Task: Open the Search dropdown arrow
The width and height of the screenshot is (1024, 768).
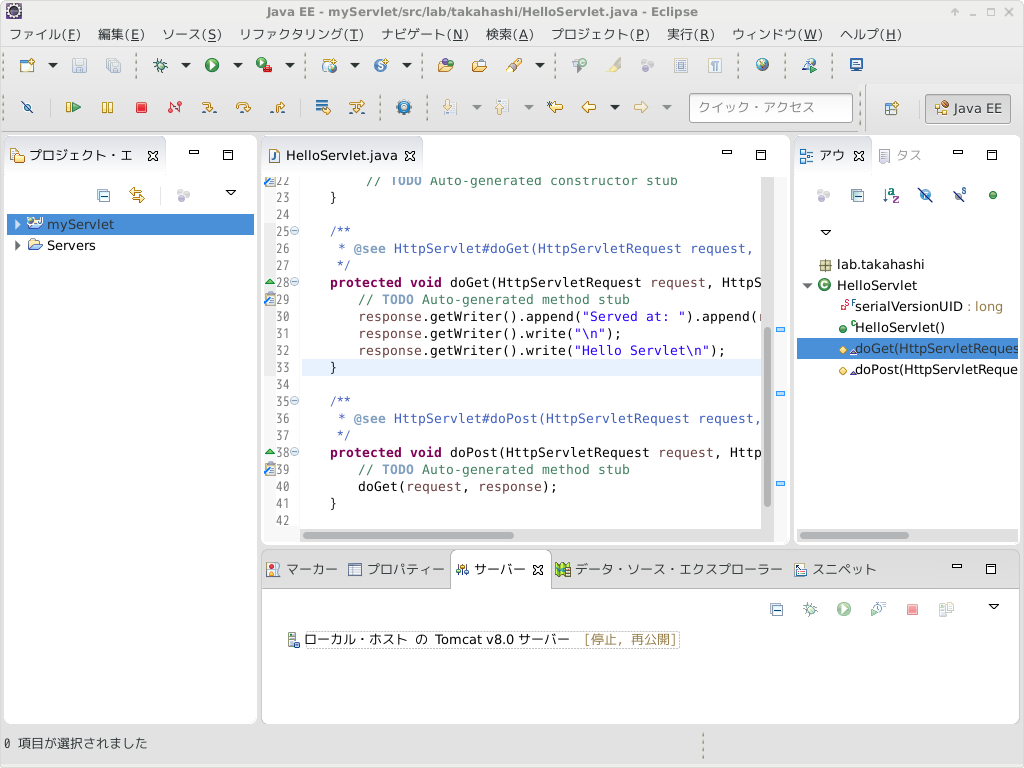Action: point(539,65)
